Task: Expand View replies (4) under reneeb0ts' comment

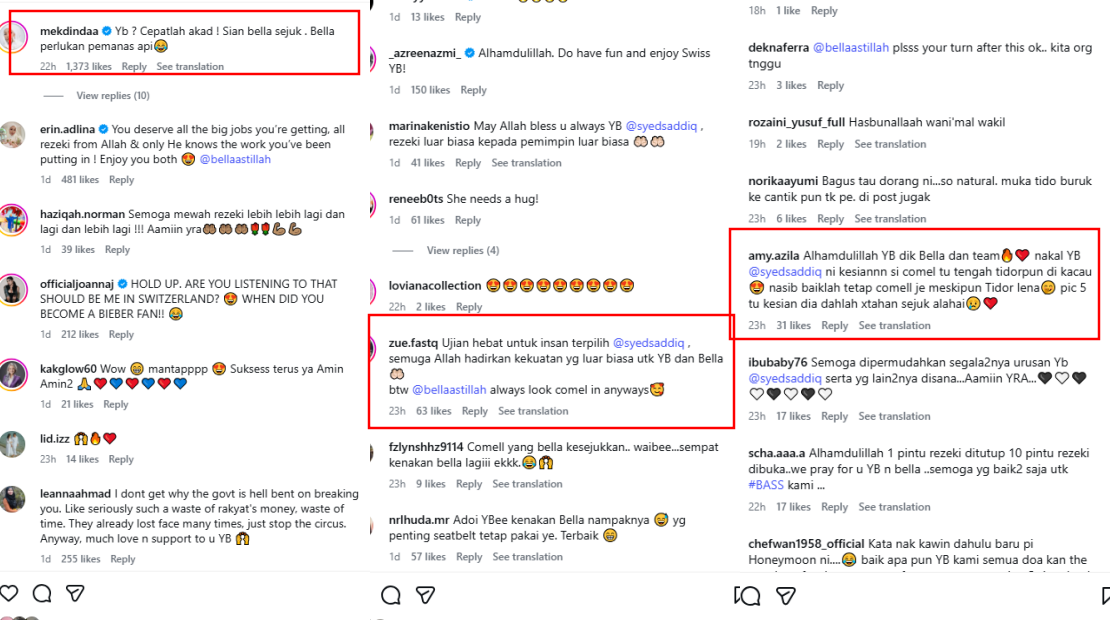Action: coord(462,250)
